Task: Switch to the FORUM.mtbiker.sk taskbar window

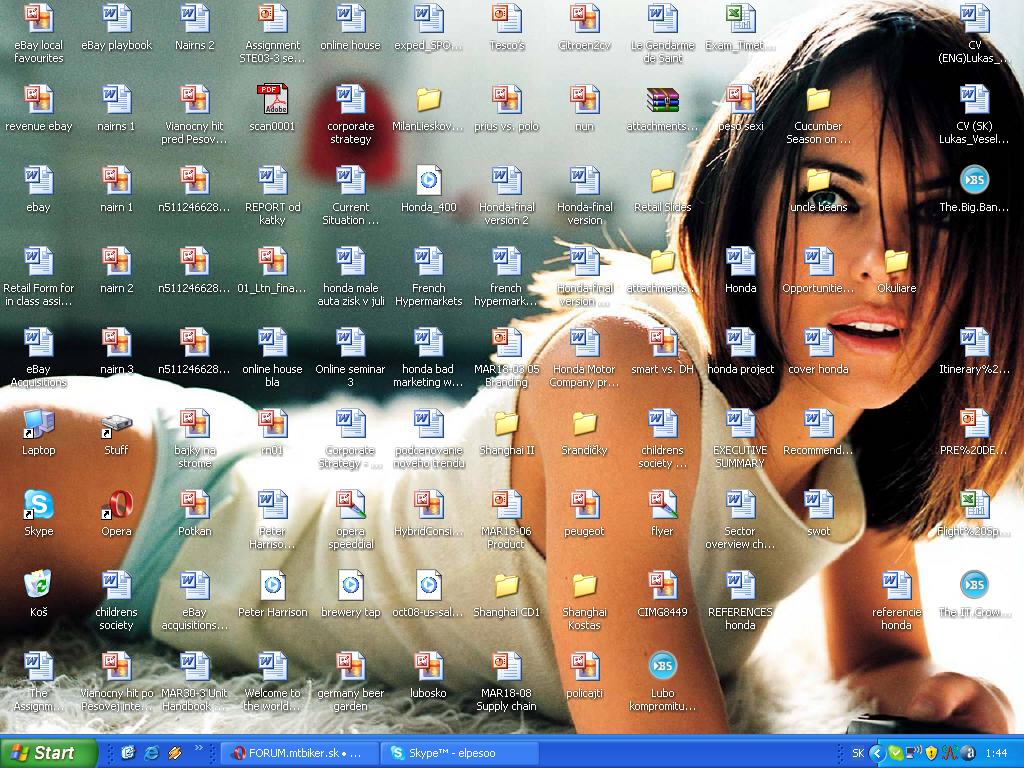Action: point(300,753)
